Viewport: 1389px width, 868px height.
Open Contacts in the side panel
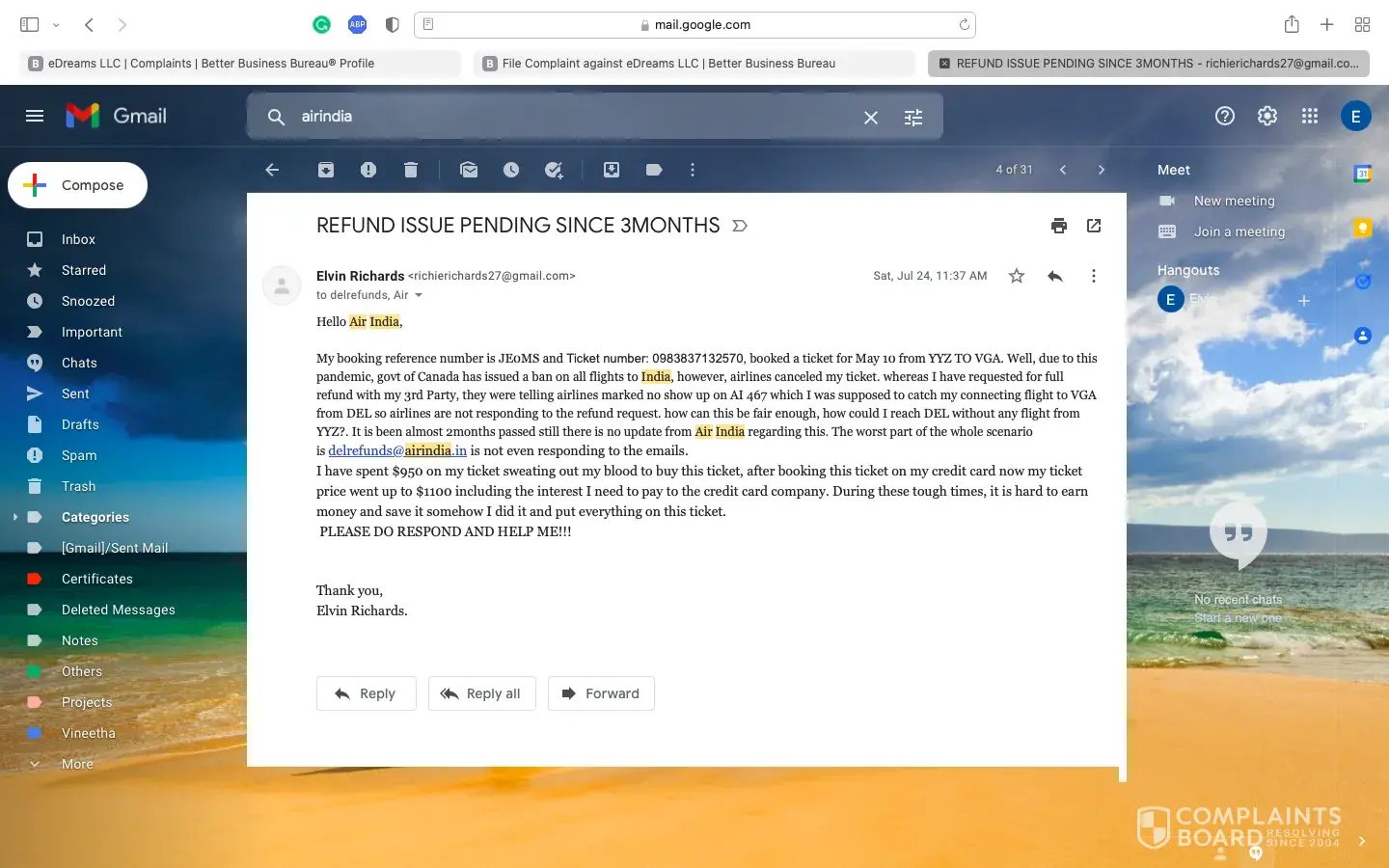click(x=1363, y=336)
